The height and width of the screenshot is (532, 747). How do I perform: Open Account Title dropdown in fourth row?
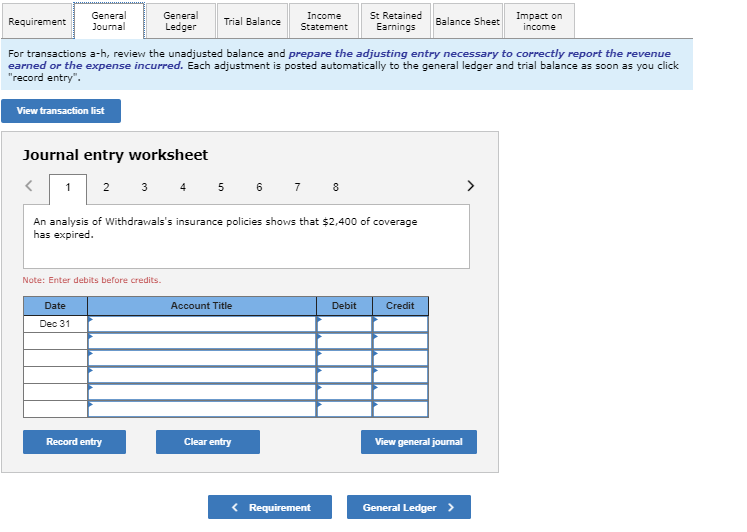coord(202,375)
